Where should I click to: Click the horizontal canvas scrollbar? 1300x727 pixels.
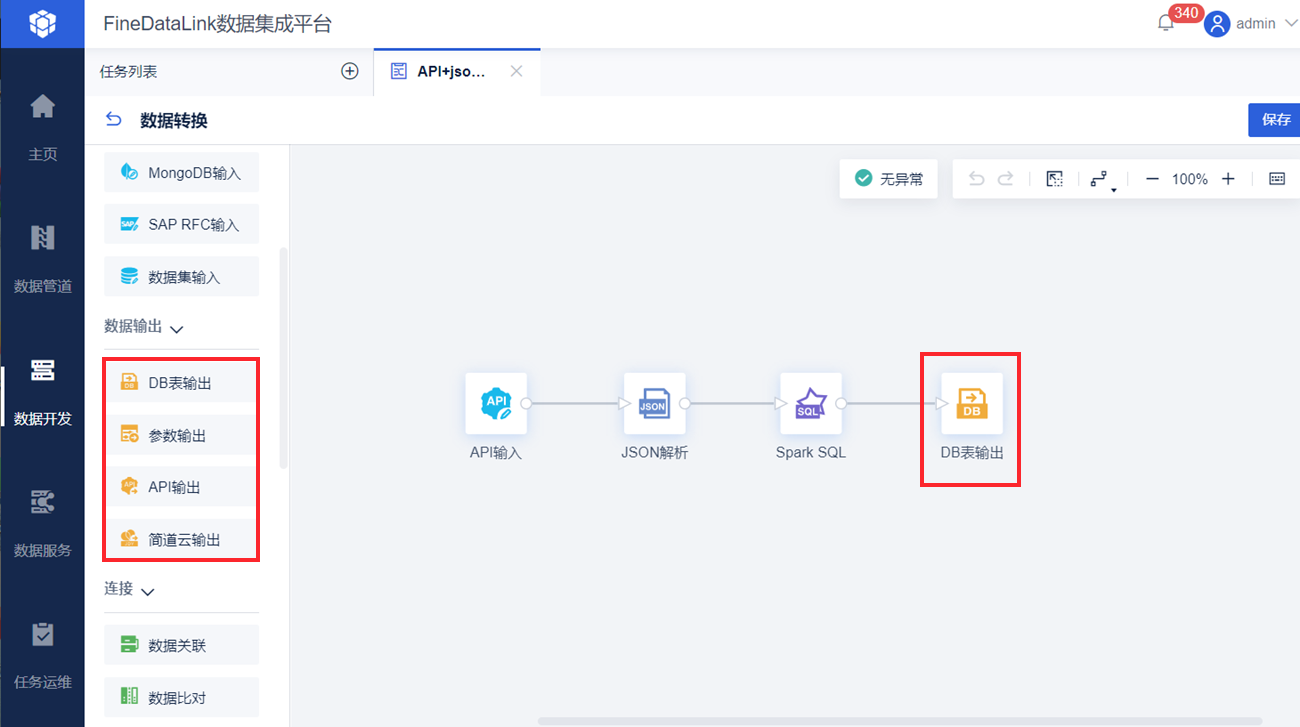pyautogui.click(x=900, y=721)
